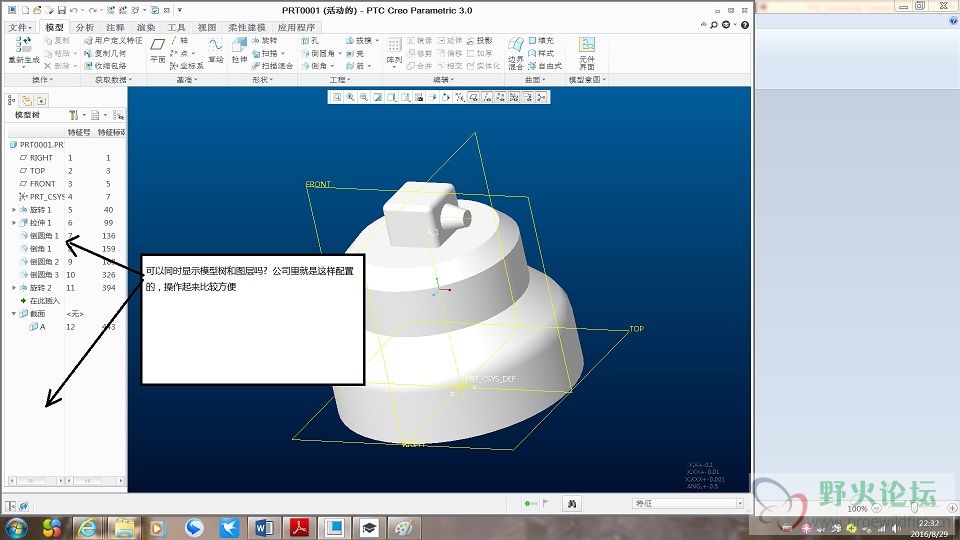Select the 边界混合 boundary blend tool

pyautogui.click(x=516, y=52)
